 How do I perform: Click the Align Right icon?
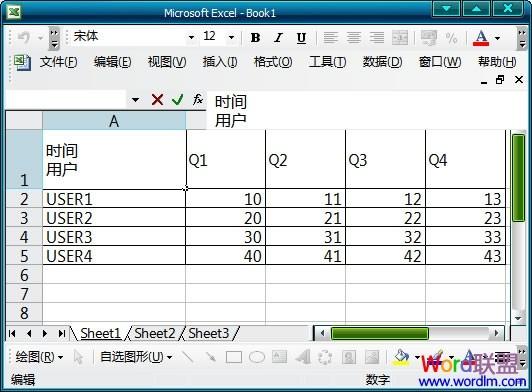point(377,38)
